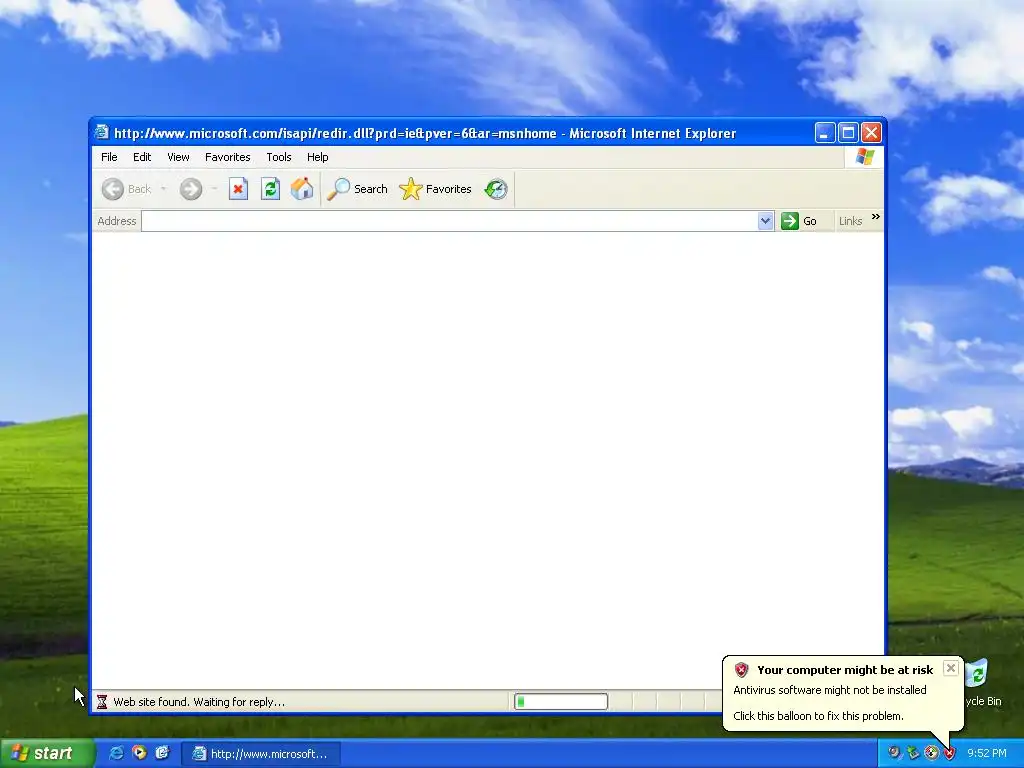Minimize the Internet Explorer window
Image resolution: width=1024 pixels, height=768 pixels.
(825, 133)
